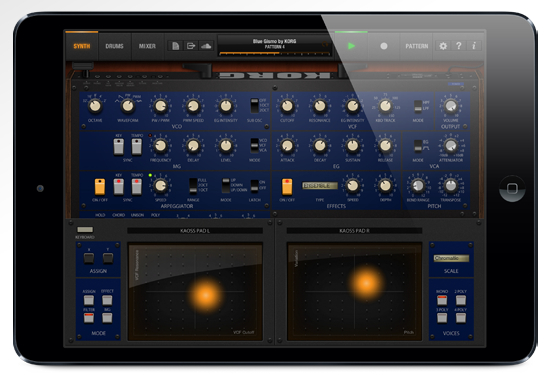The width and height of the screenshot is (550, 375).
Task: Click the EG DECAY knob
Action: click(x=320, y=146)
